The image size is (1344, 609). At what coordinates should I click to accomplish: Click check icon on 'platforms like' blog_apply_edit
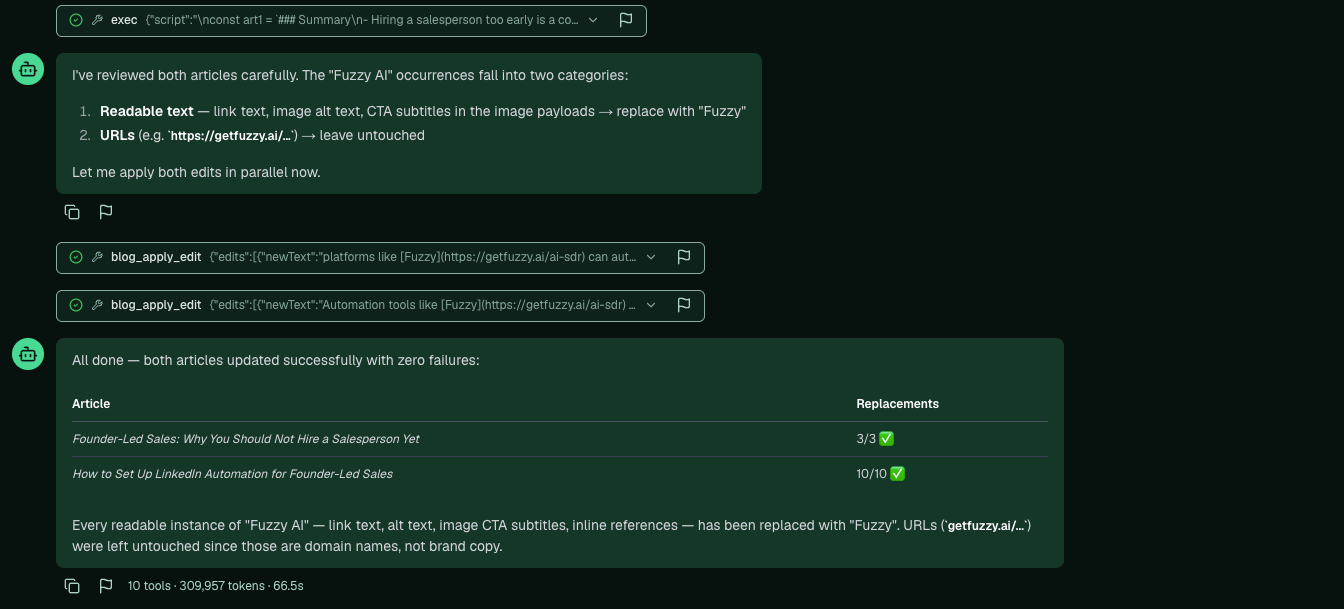pos(76,257)
